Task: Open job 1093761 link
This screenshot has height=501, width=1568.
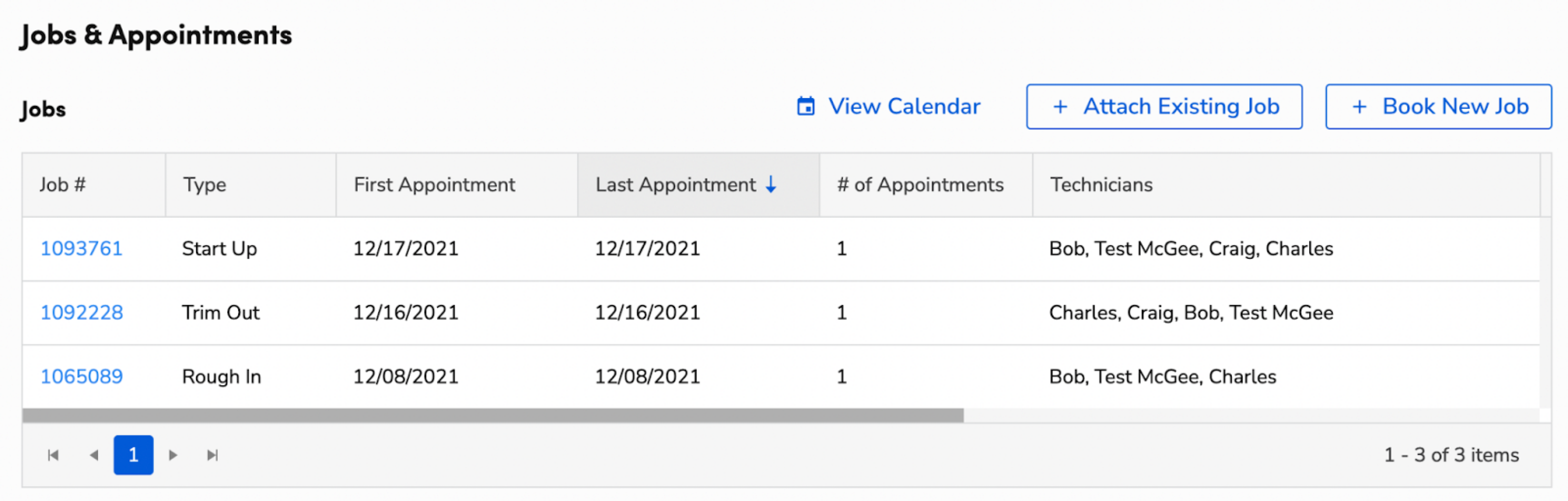Action: pyautogui.click(x=81, y=249)
